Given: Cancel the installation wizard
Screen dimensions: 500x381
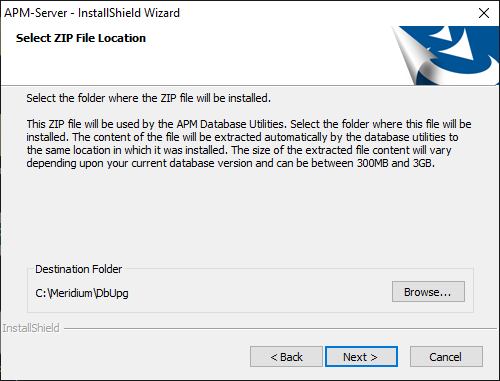Looking at the screenshot, I should coord(446,357).
